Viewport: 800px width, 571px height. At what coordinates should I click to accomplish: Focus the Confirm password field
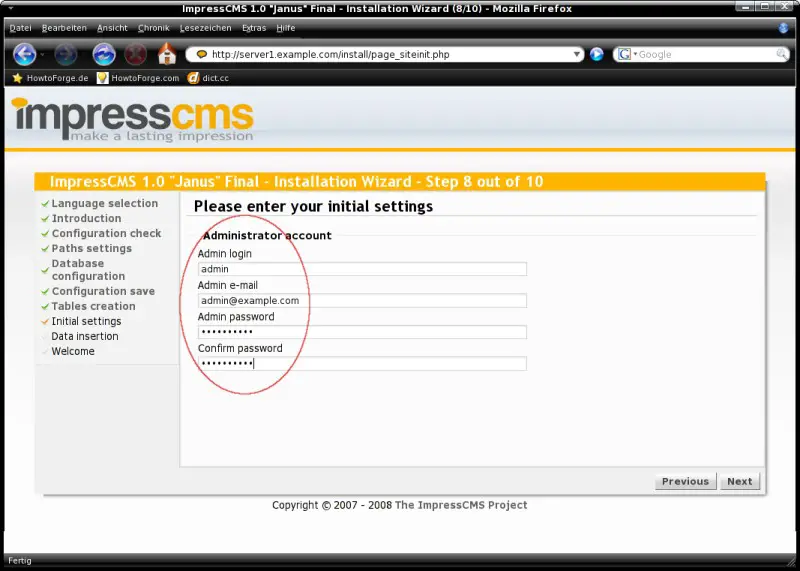(362, 363)
